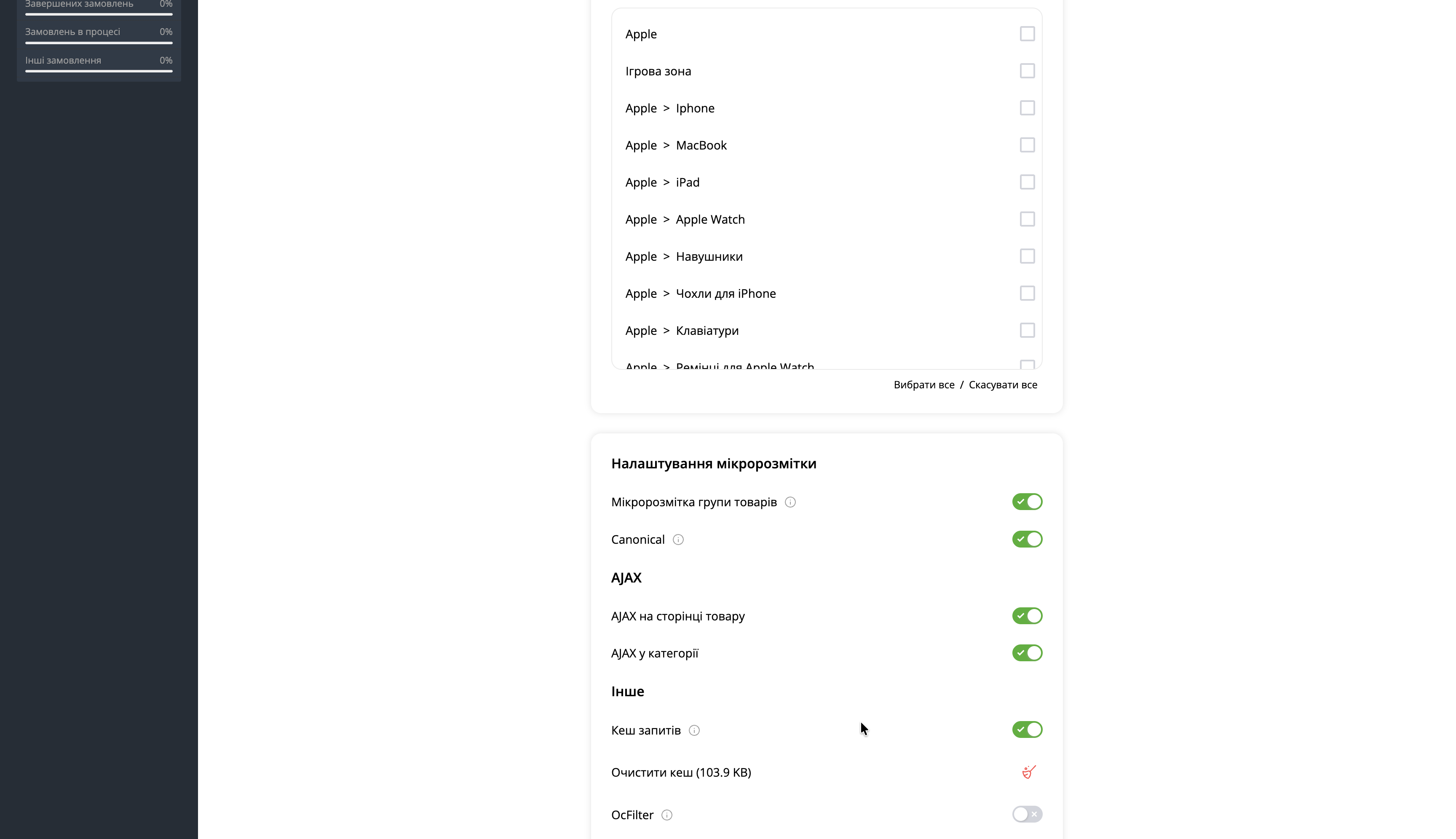Disable AJAX на сторінці товару
This screenshot has height=839, width=1456.
tap(1027, 616)
